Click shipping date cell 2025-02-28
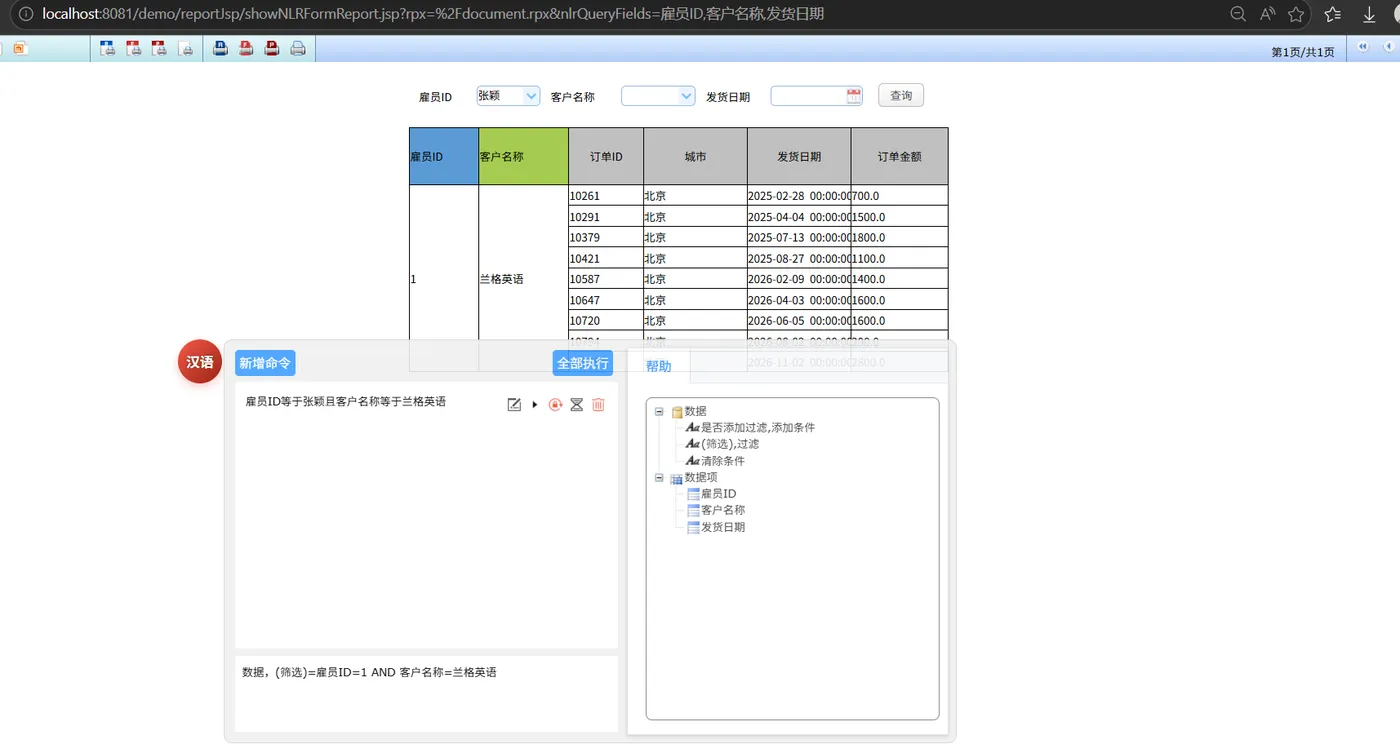The height and width of the screenshot is (744, 1400). [x=799, y=196]
